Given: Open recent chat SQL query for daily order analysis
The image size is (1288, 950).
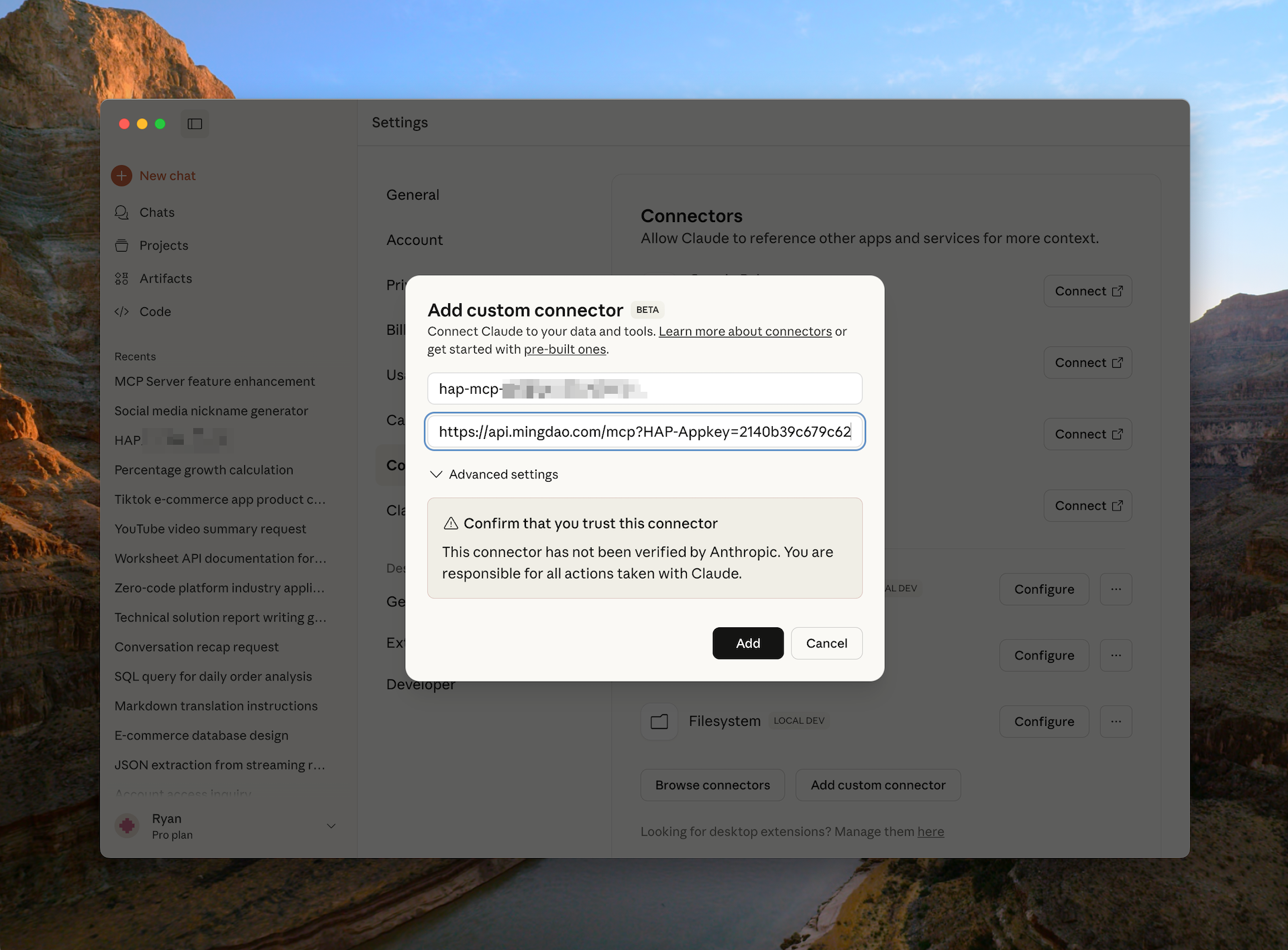Looking at the screenshot, I should 213,676.
